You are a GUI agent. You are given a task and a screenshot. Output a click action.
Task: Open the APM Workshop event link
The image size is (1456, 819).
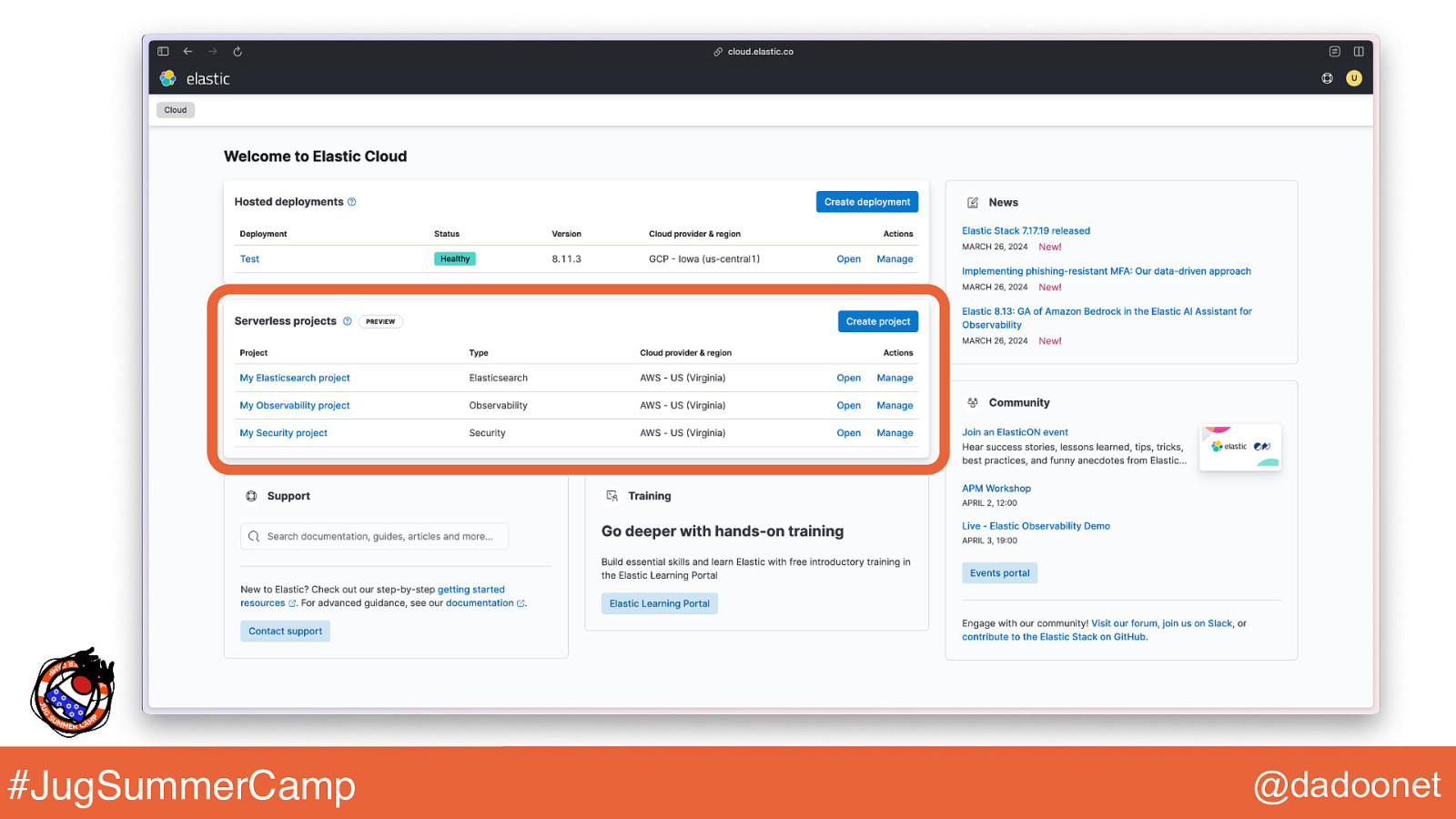click(996, 489)
